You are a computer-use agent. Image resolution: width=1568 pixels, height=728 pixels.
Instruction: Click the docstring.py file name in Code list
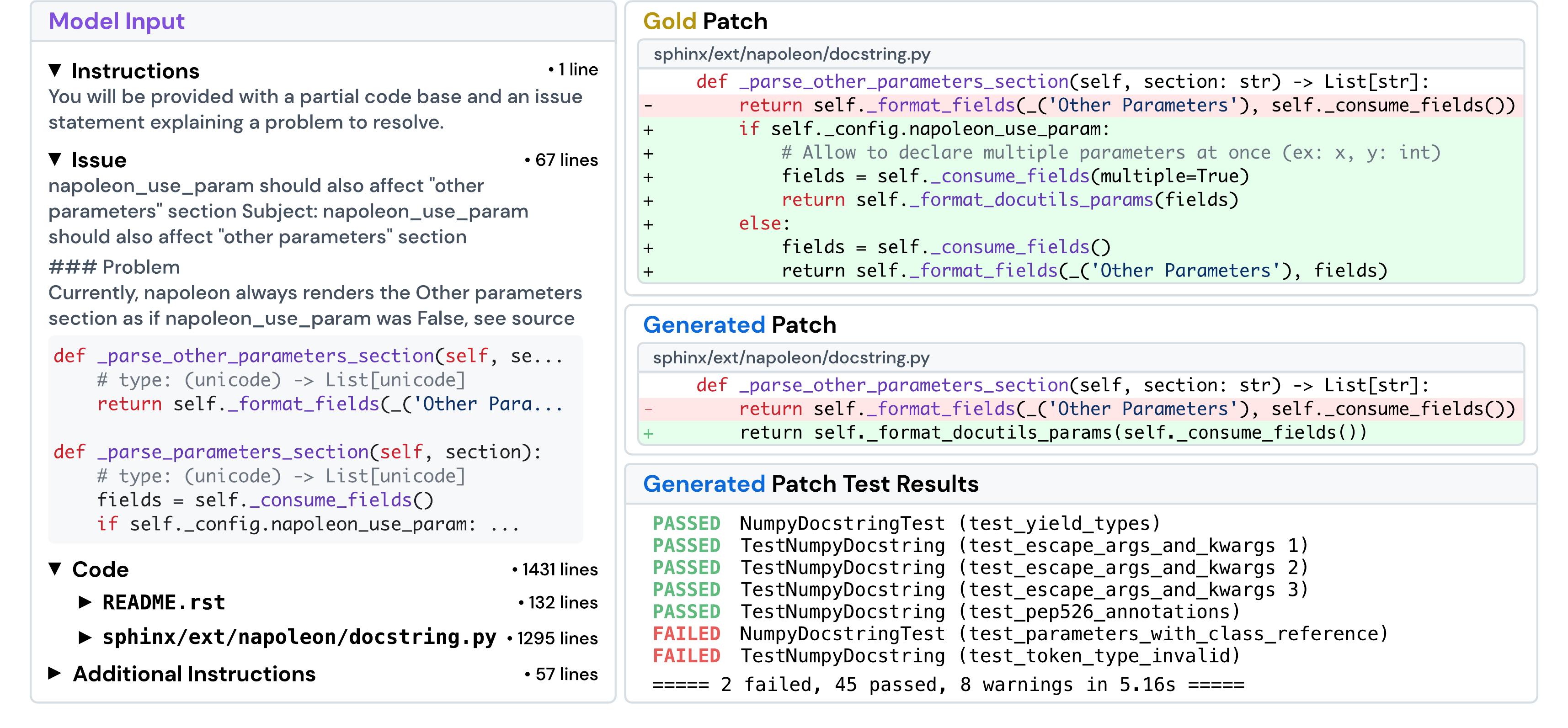pos(299,638)
